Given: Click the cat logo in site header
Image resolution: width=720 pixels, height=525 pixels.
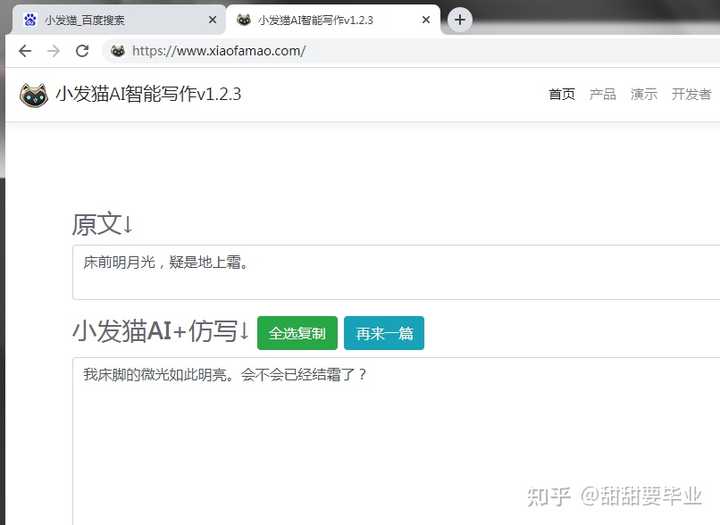Looking at the screenshot, I should point(34,95).
